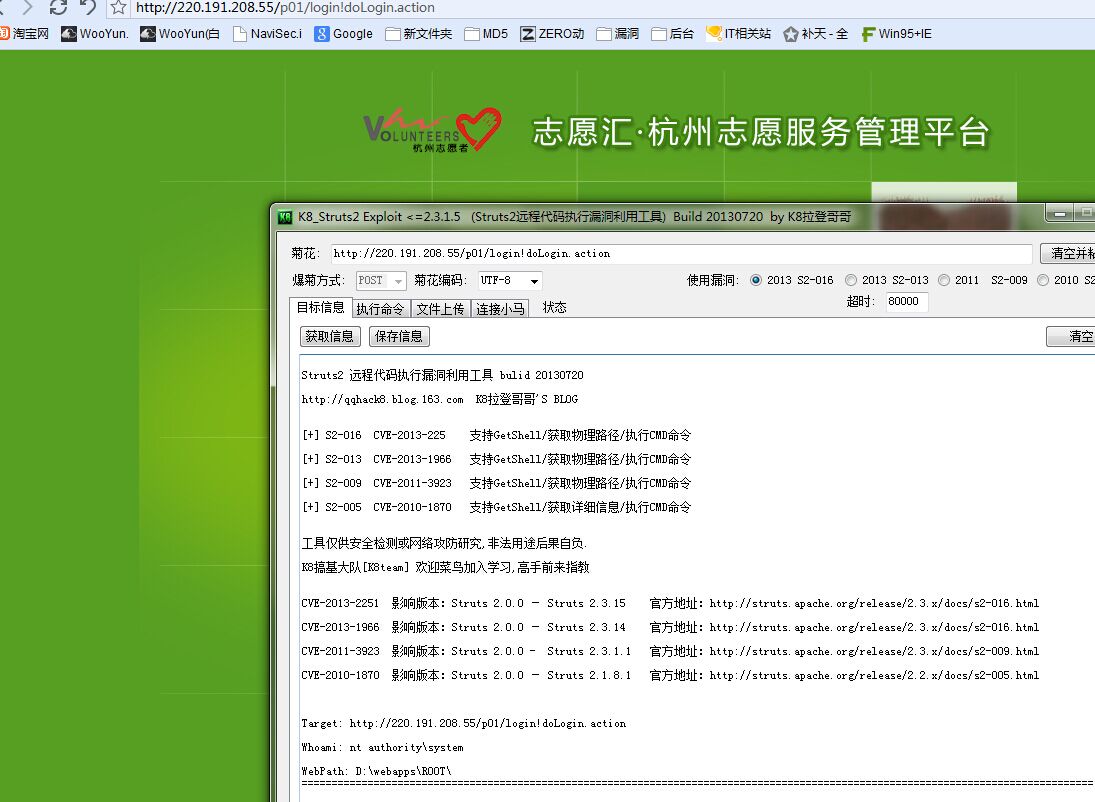Click the Target: login!doLogin.action line
This screenshot has height=802, width=1095.
464,724
